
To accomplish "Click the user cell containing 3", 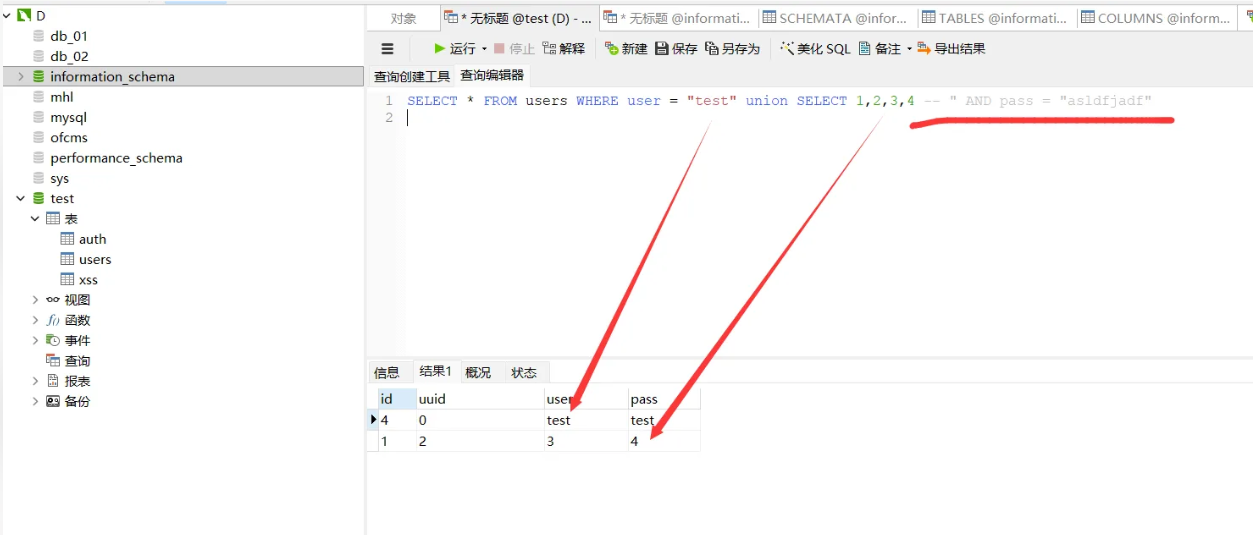I will coord(586,441).
